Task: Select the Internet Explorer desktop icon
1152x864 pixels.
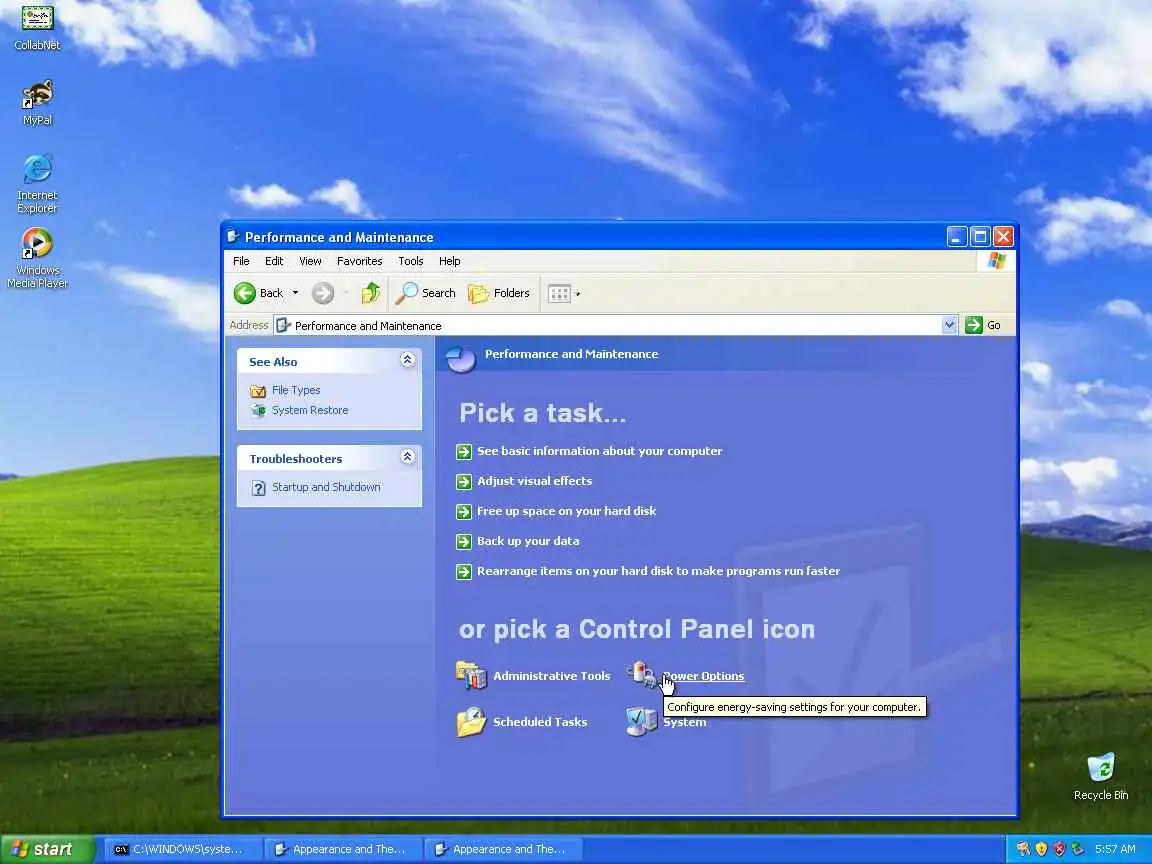Action: (x=37, y=184)
